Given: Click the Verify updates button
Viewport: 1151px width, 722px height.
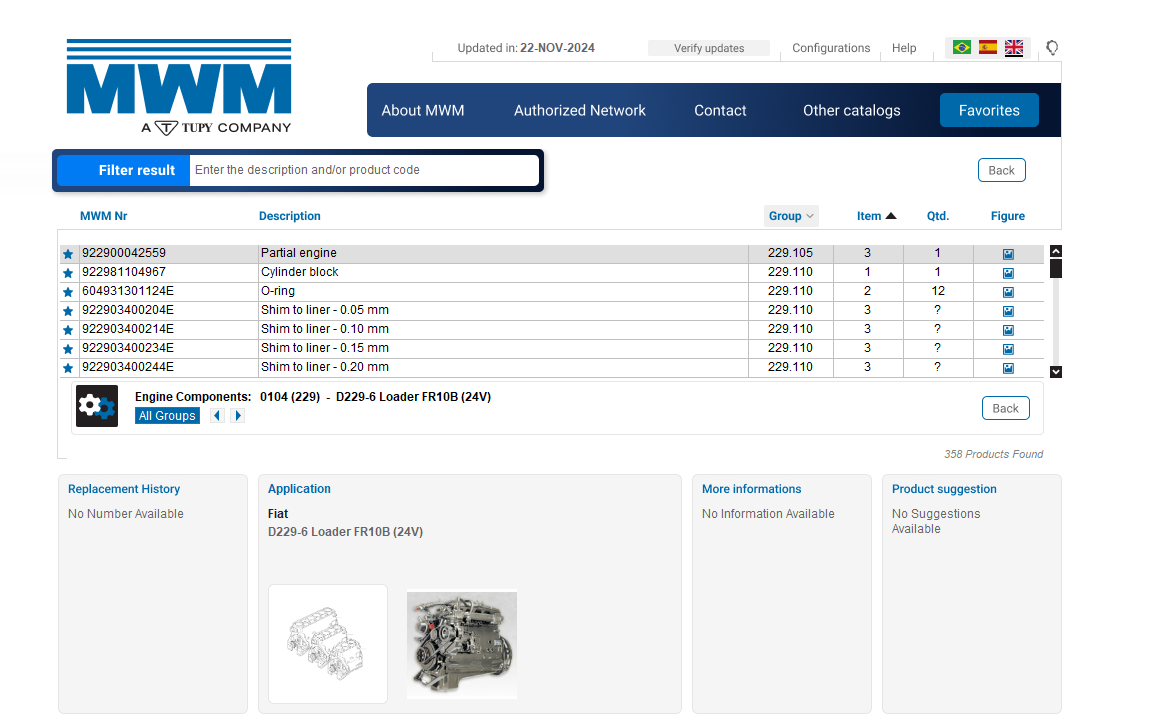Looking at the screenshot, I should pyautogui.click(x=709, y=47).
